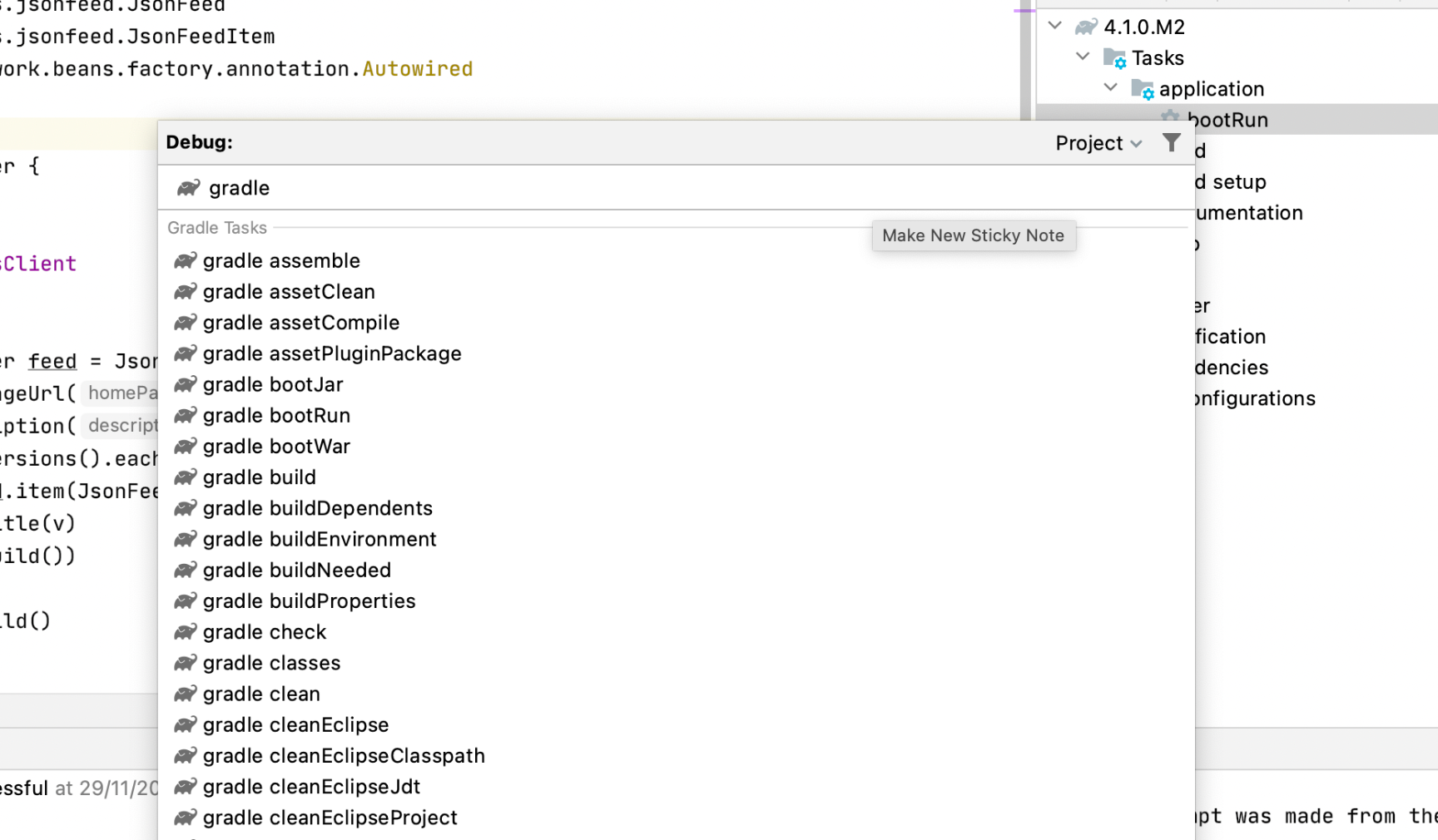
Task: Select gradle classes task
Action: point(676,663)
